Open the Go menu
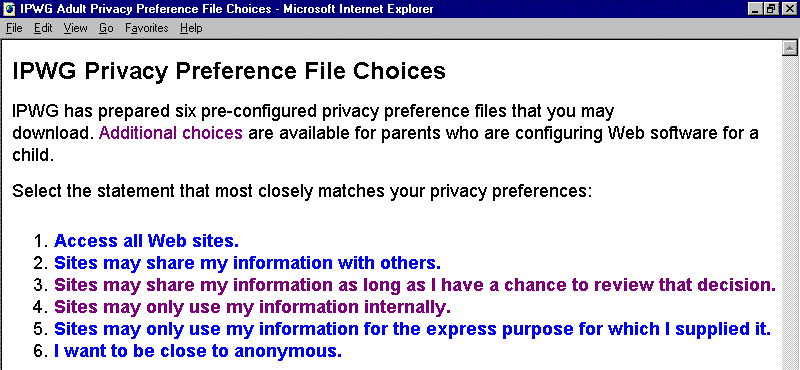Screen dimensions: 800x370 point(106,29)
